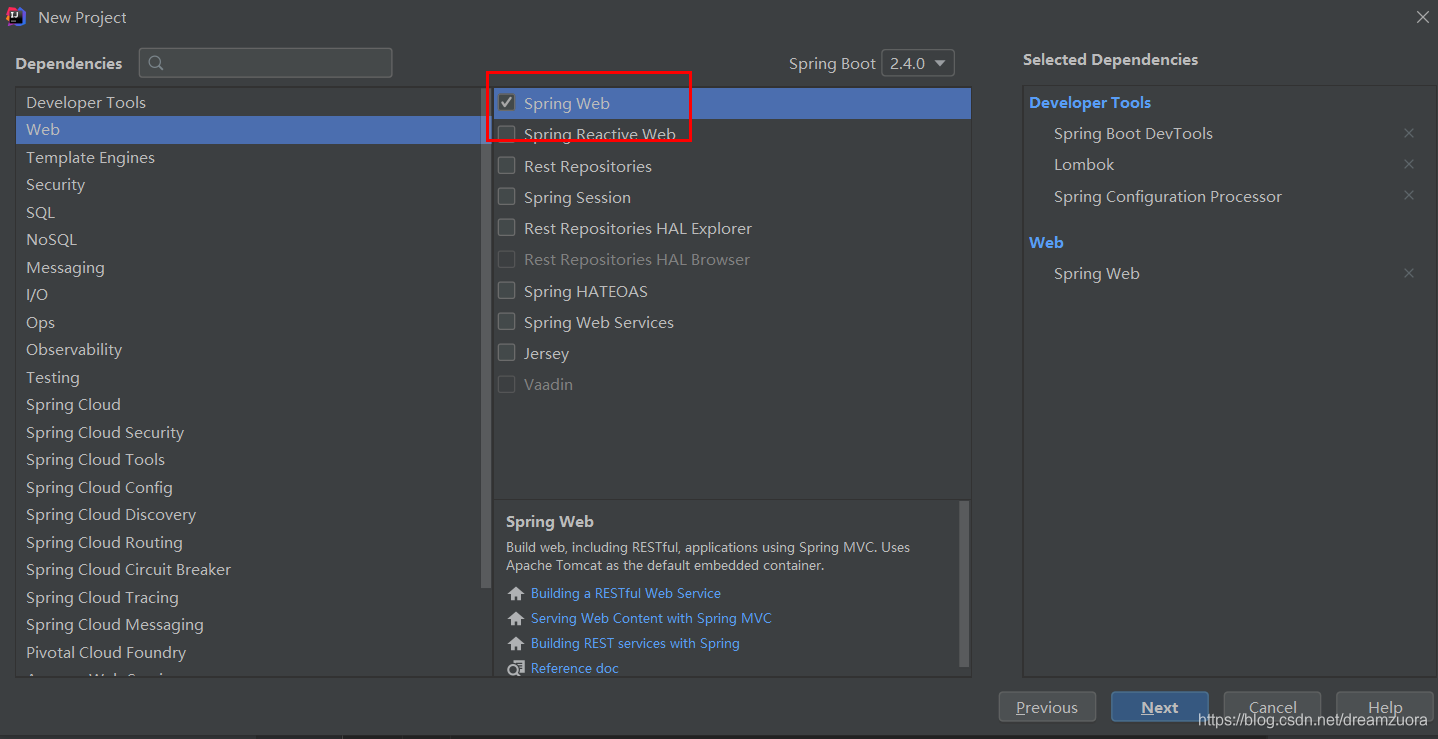Select the Web category

(x=249, y=130)
